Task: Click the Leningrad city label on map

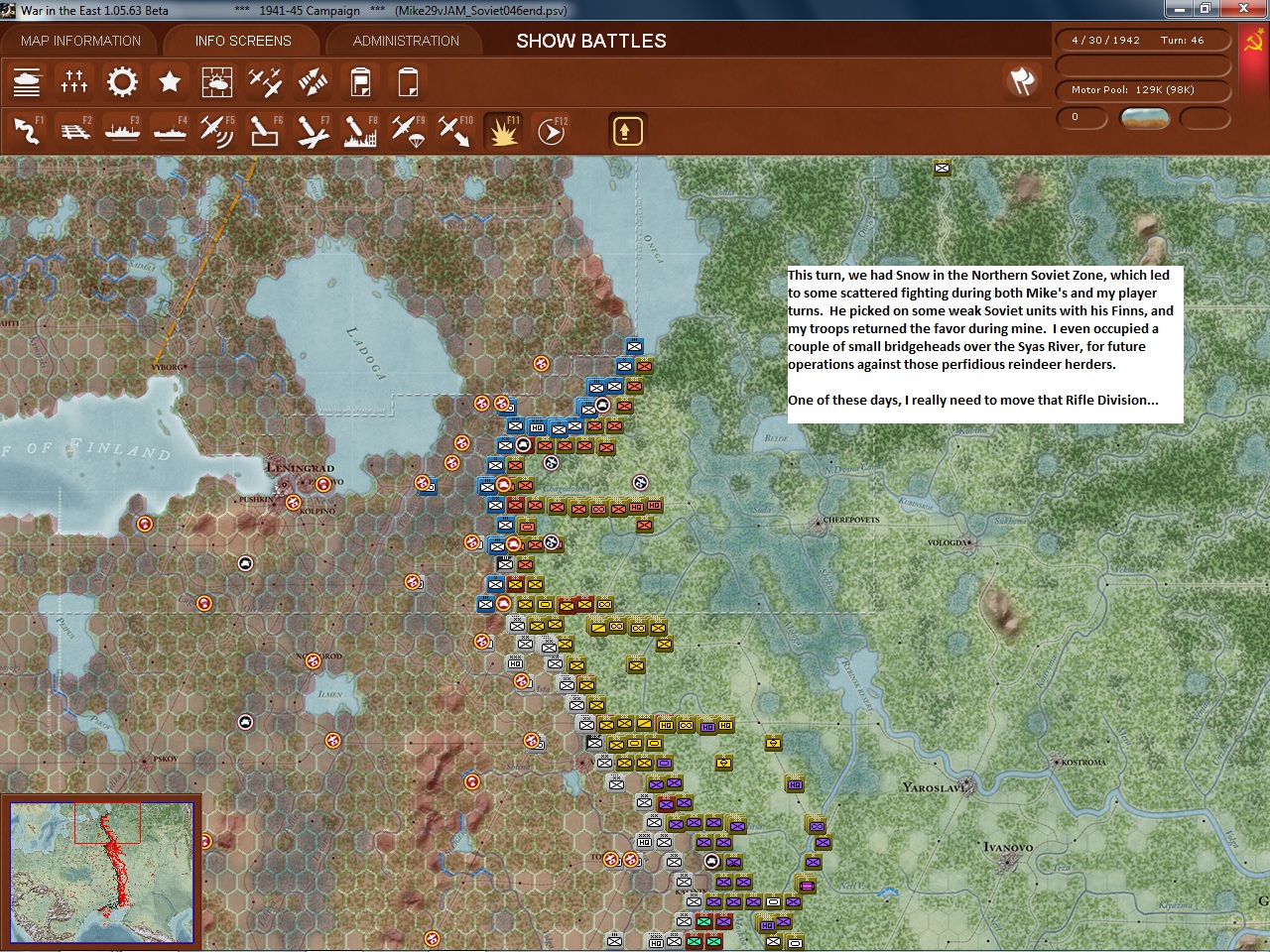Action: tap(301, 467)
